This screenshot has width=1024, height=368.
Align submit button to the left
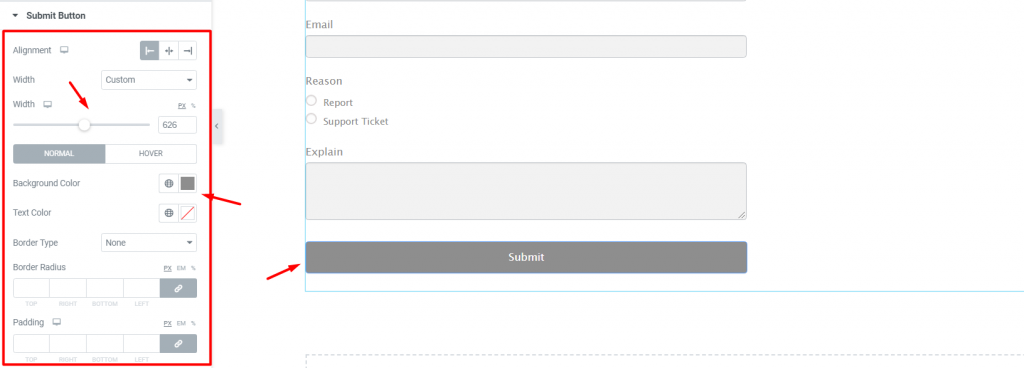click(150, 51)
